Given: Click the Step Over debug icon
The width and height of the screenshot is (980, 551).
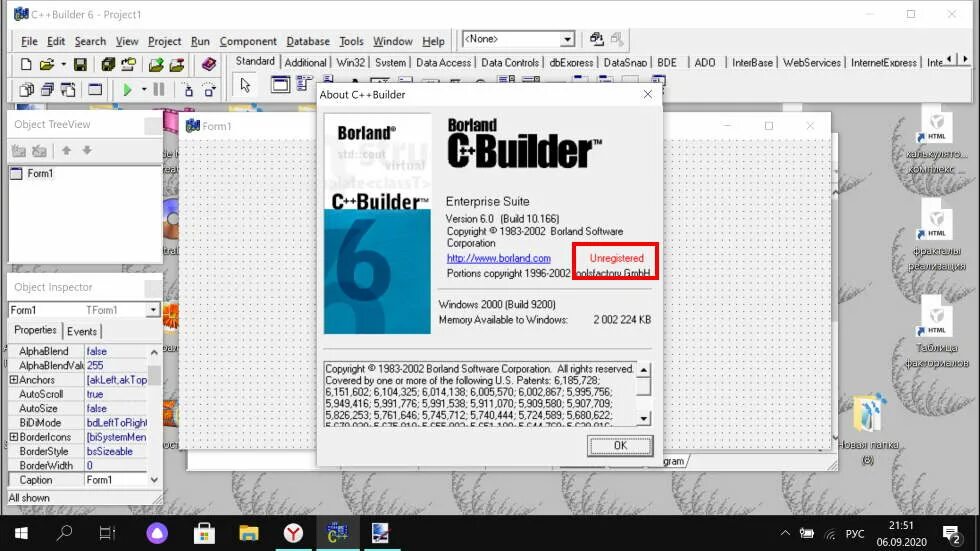Looking at the screenshot, I should click(209, 90).
